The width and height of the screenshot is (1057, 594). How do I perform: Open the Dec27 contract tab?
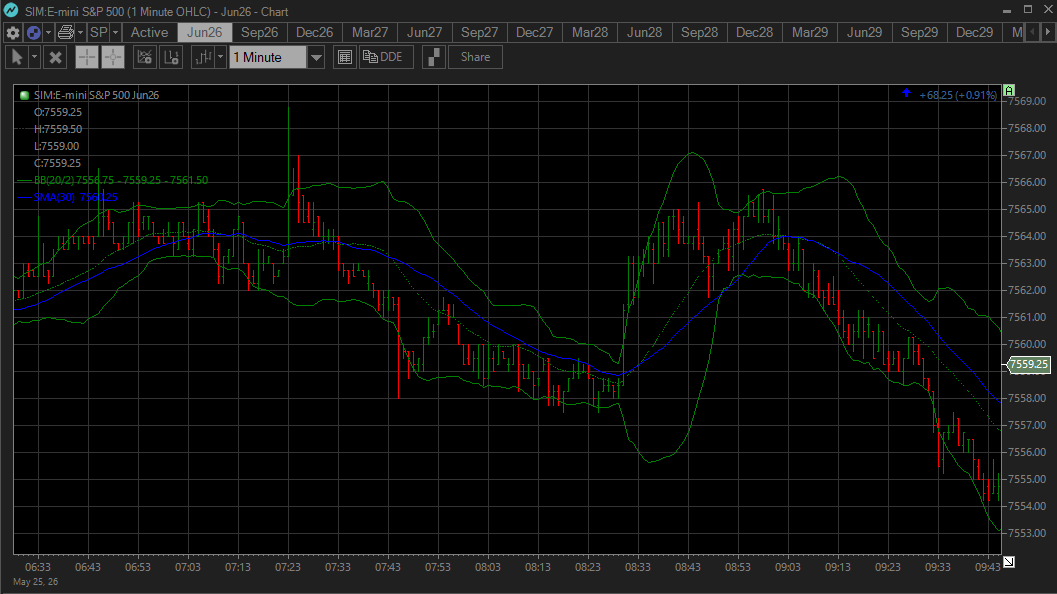point(535,32)
